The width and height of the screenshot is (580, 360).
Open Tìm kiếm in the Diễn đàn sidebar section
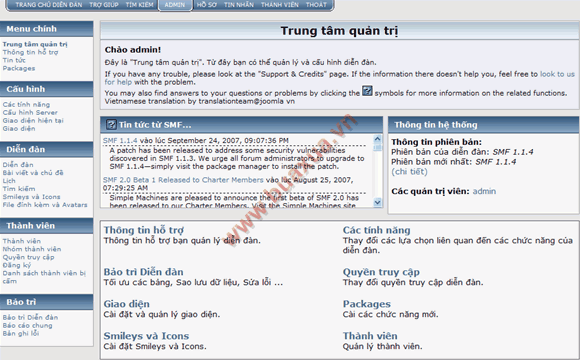coord(19,189)
